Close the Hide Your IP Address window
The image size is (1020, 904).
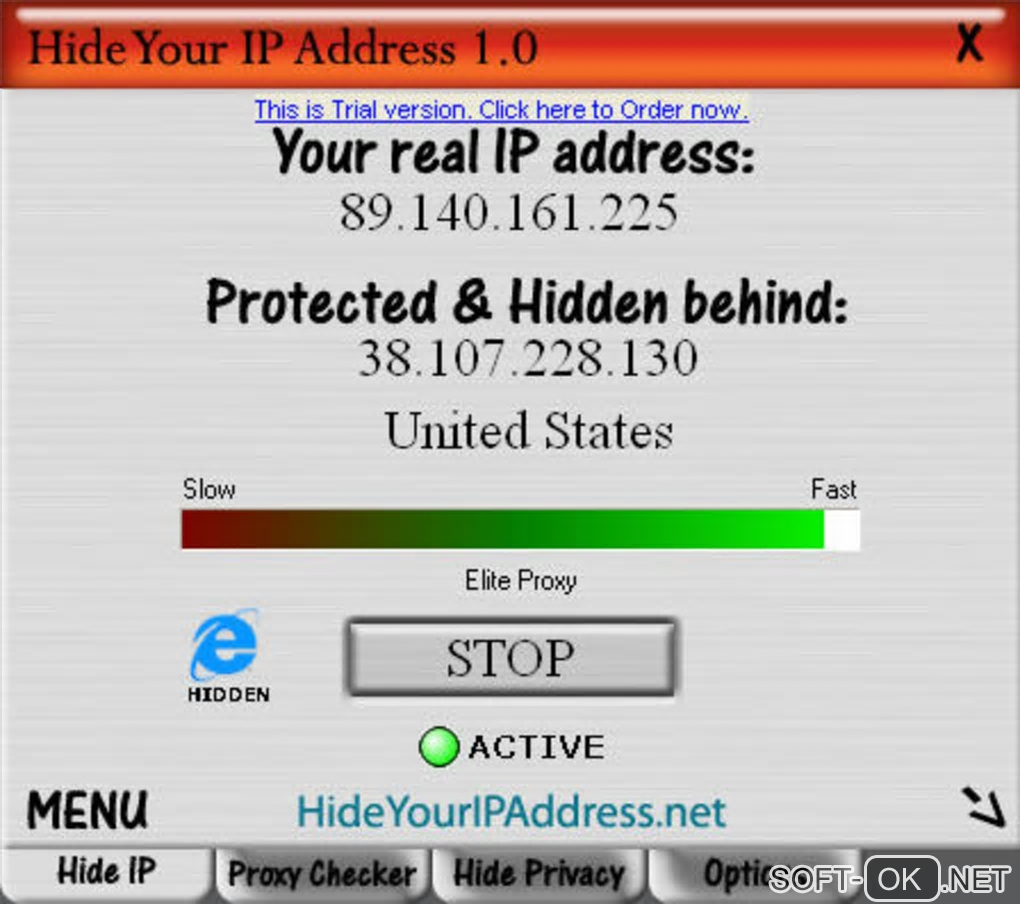[969, 43]
